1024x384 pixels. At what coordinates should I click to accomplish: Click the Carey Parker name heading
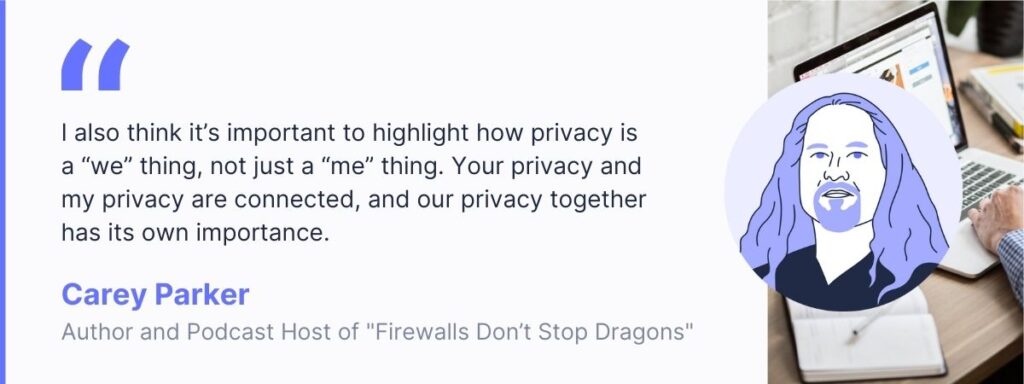point(155,295)
